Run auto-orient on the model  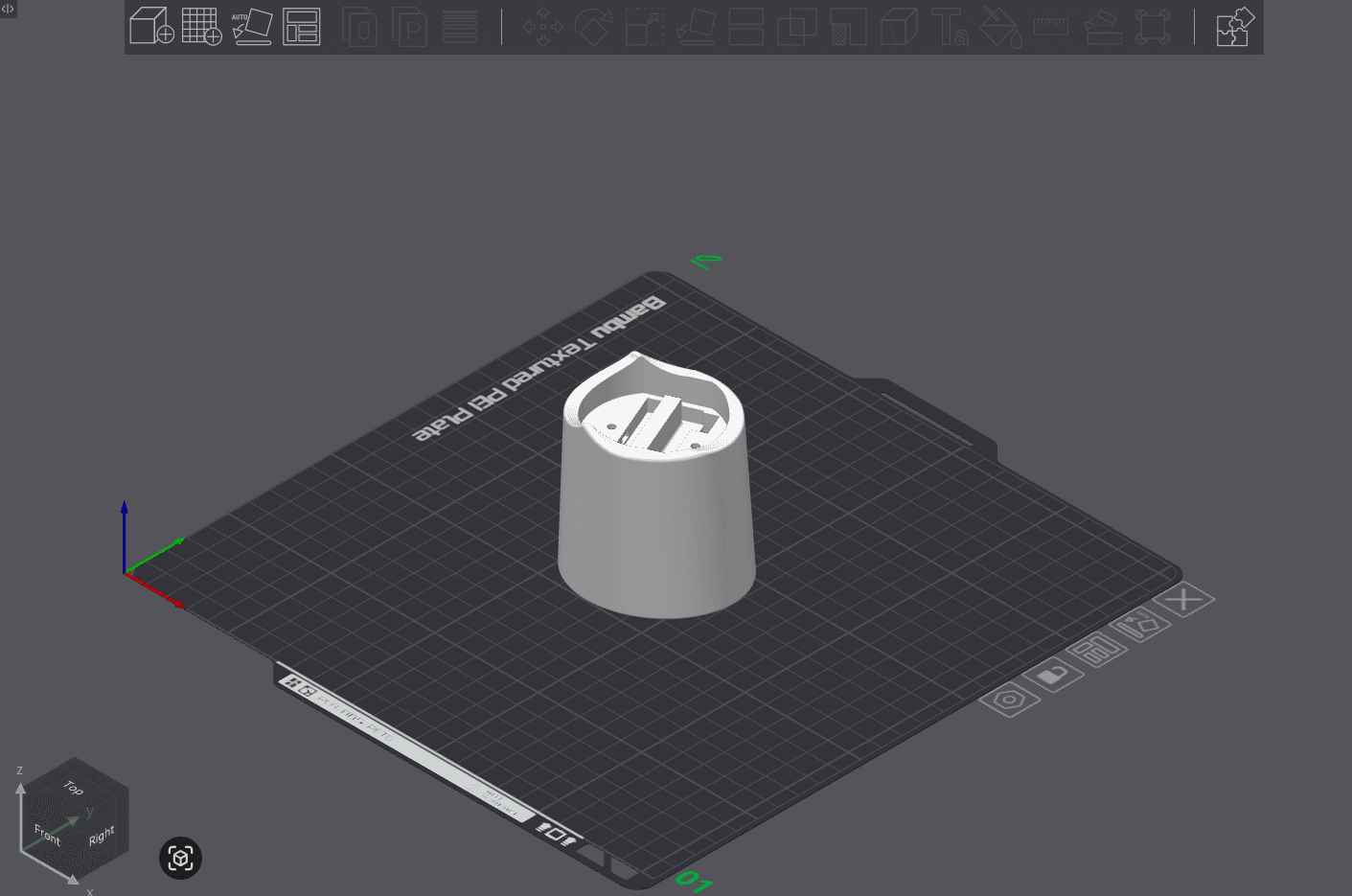[x=252, y=26]
